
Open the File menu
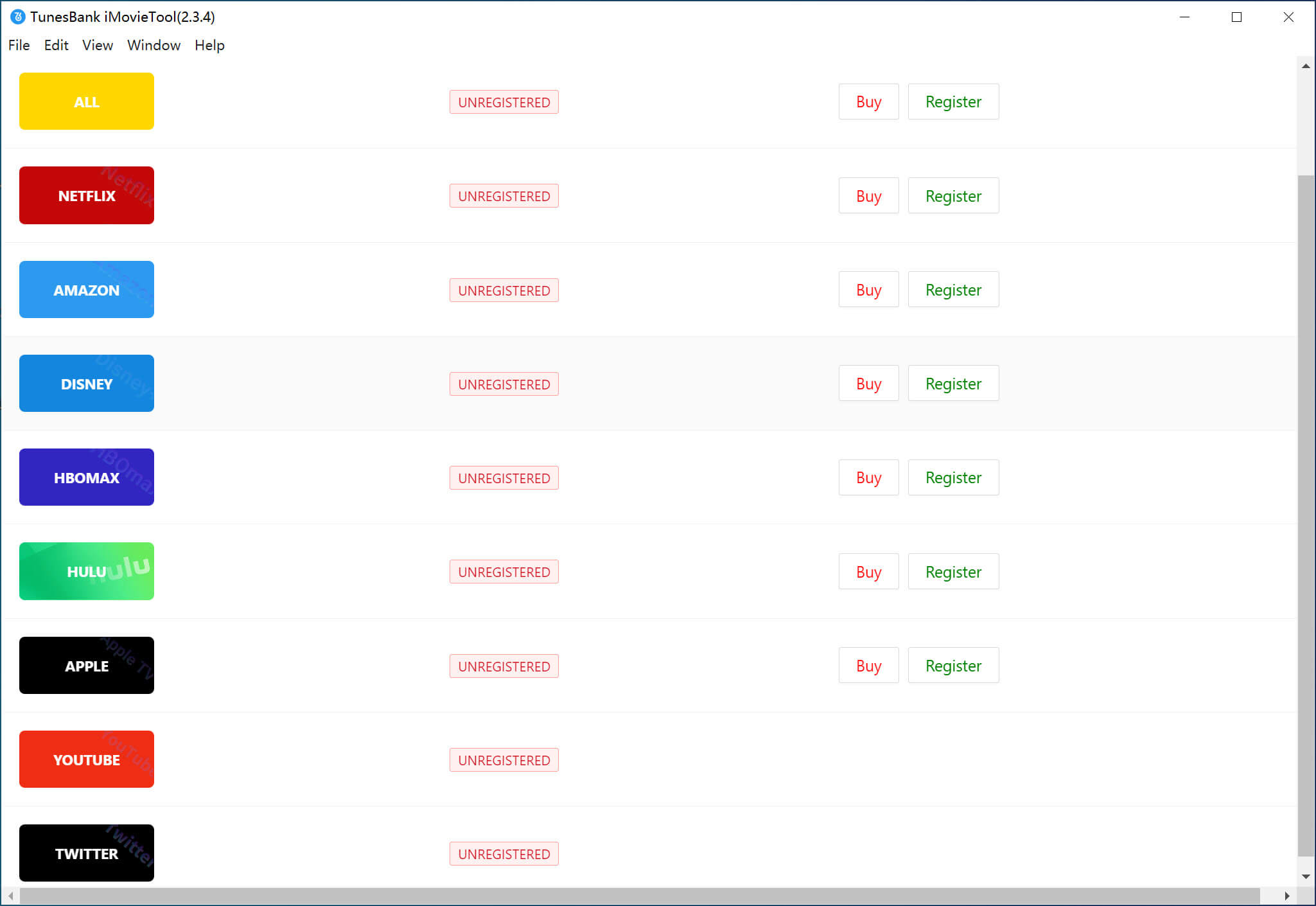click(x=19, y=45)
